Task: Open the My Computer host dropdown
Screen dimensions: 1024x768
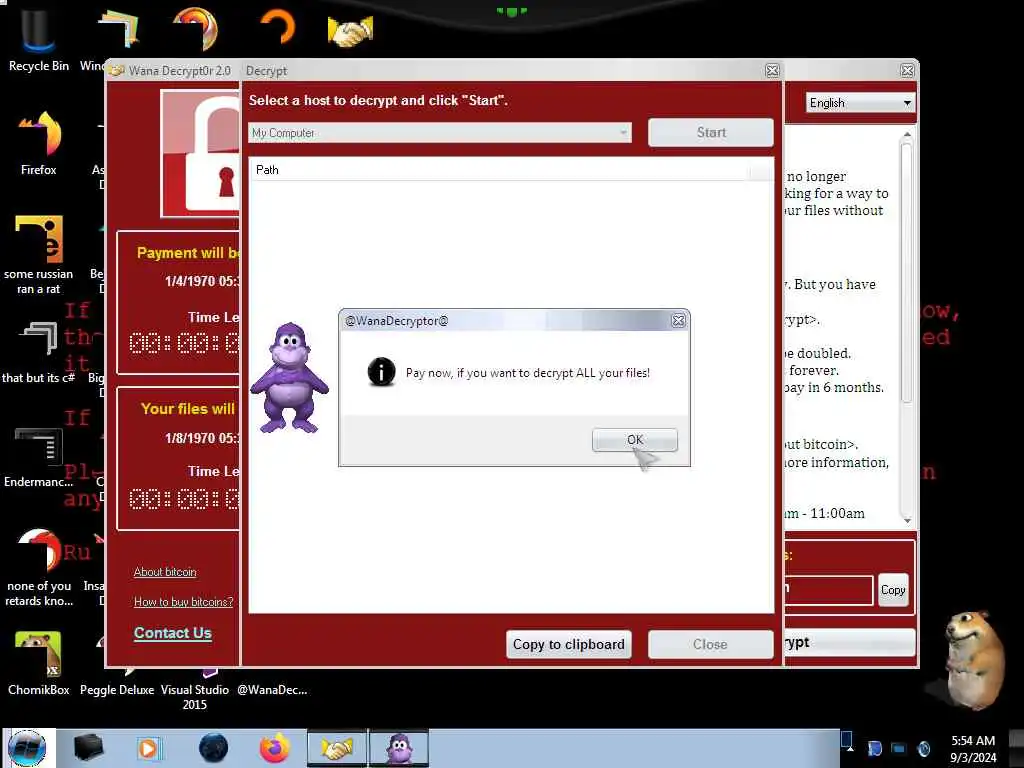Action: pyautogui.click(x=440, y=133)
